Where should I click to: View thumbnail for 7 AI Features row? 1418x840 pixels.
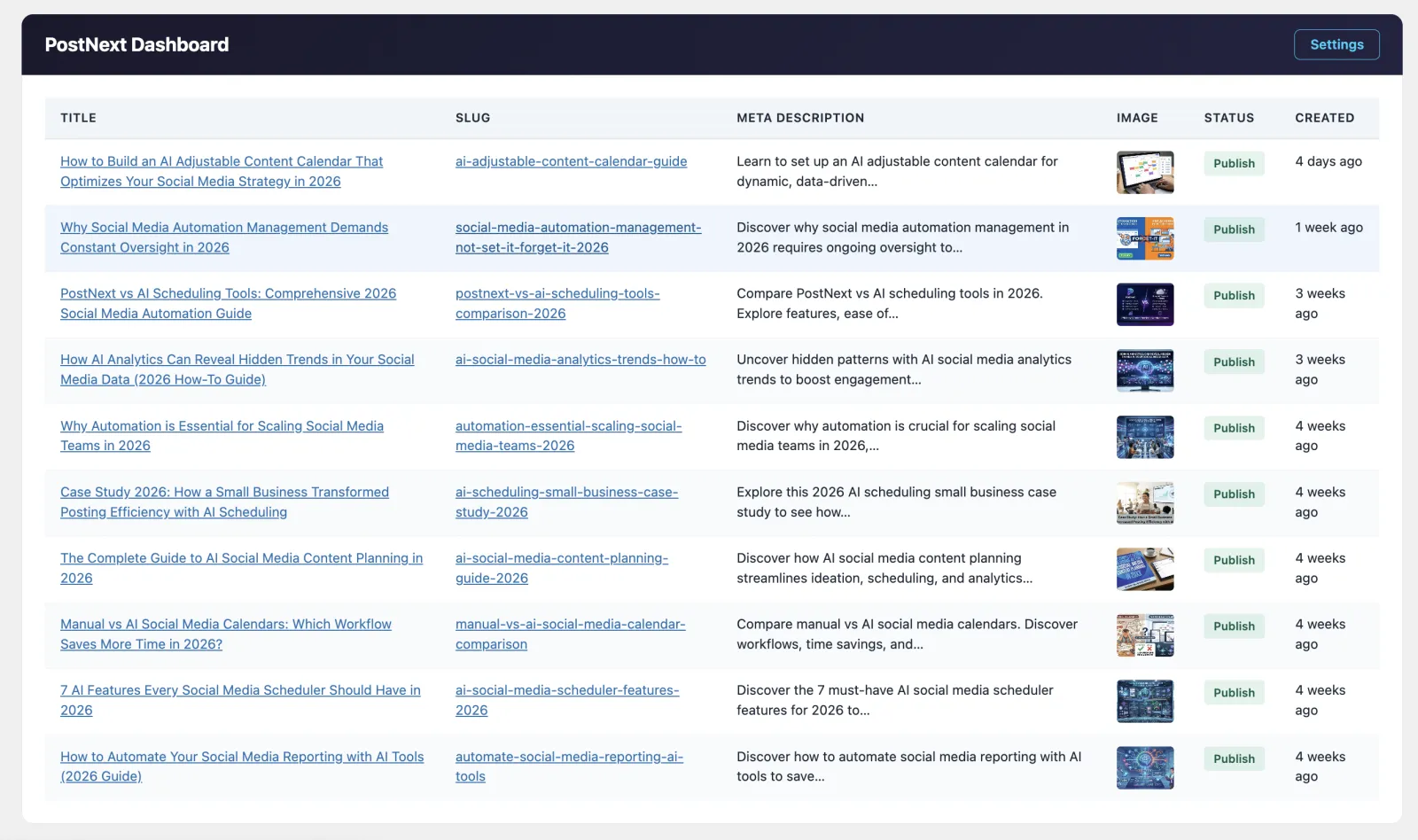(x=1145, y=701)
